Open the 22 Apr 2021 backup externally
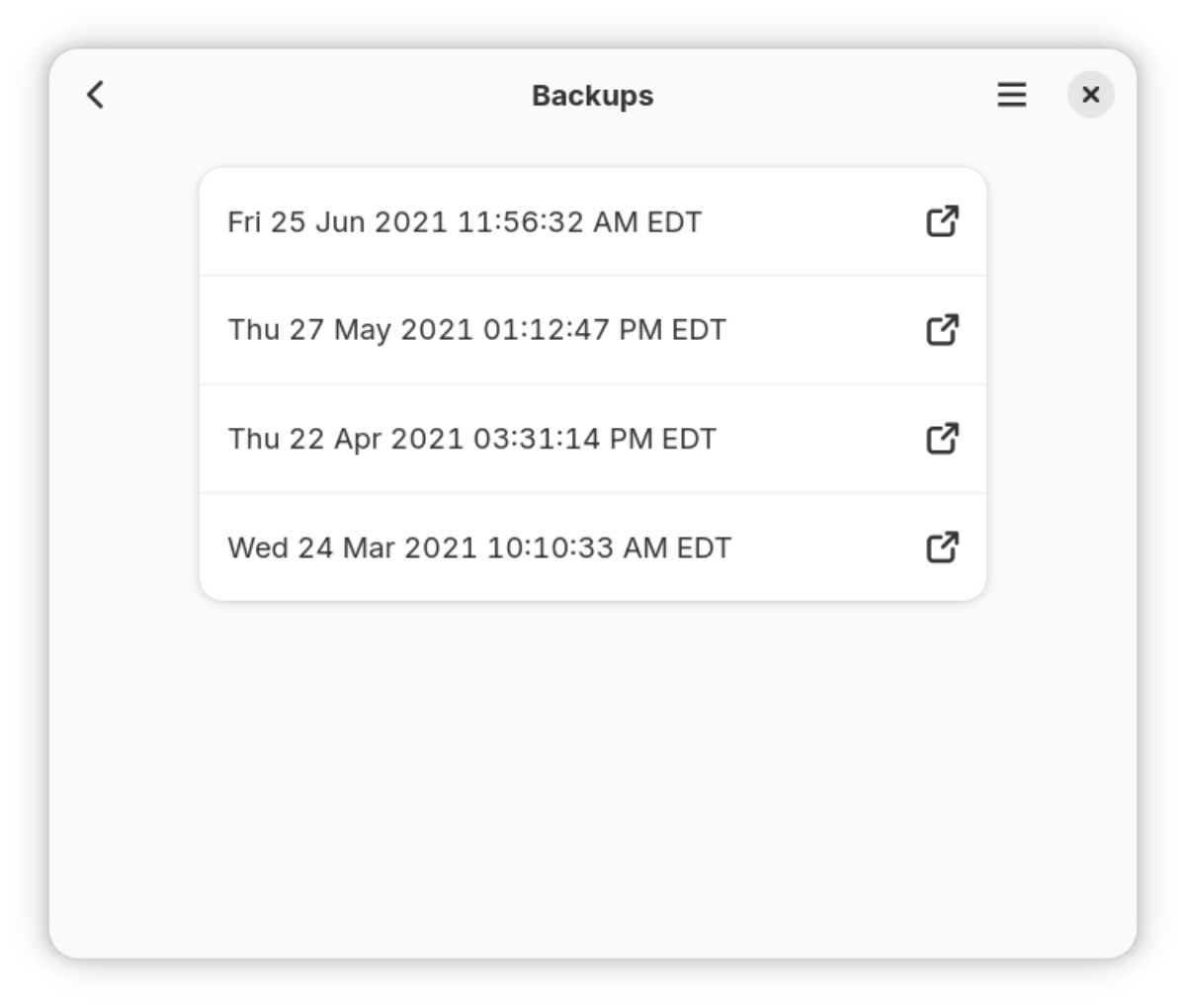The height and width of the screenshot is (1008, 1186). coord(942,439)
